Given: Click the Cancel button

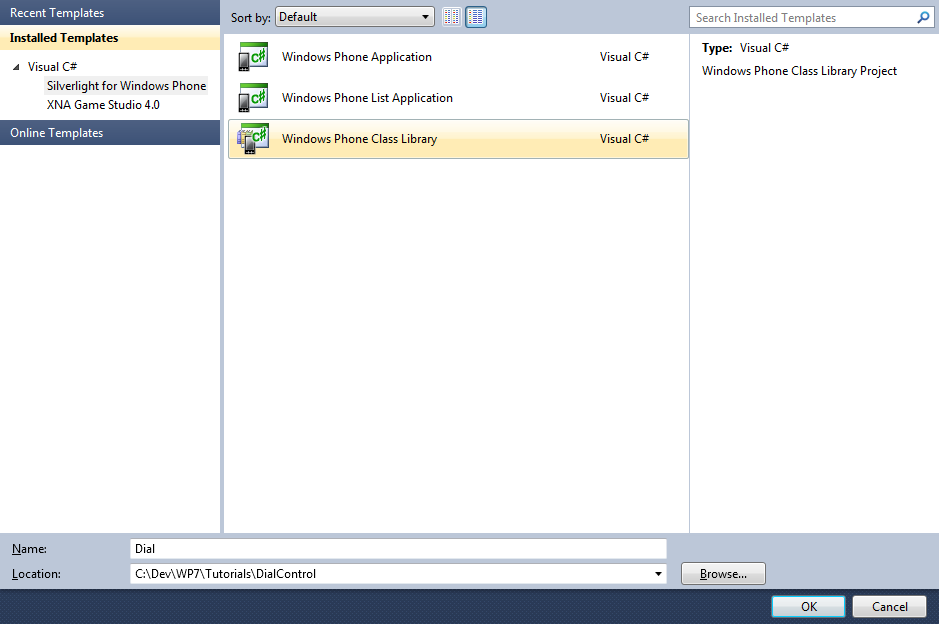Looking at the screenshot, I should click(x=889, y=607).
